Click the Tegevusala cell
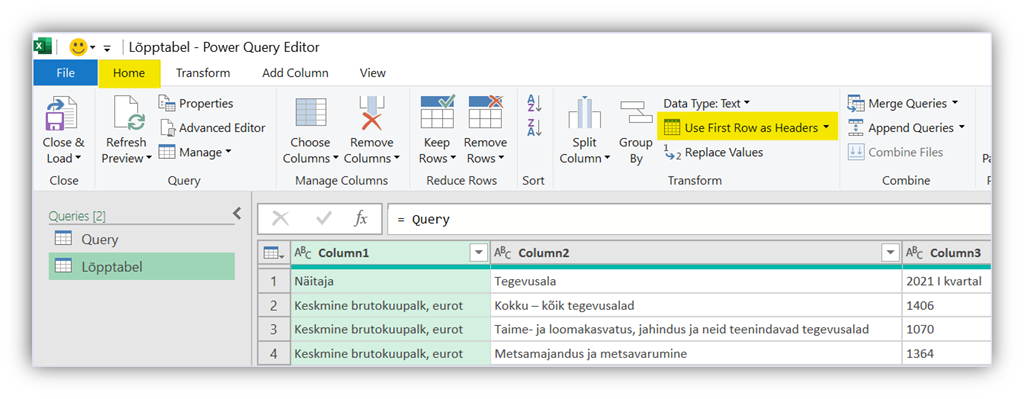This screenshot has width=1024, height=399. click(x=696, y=281)
